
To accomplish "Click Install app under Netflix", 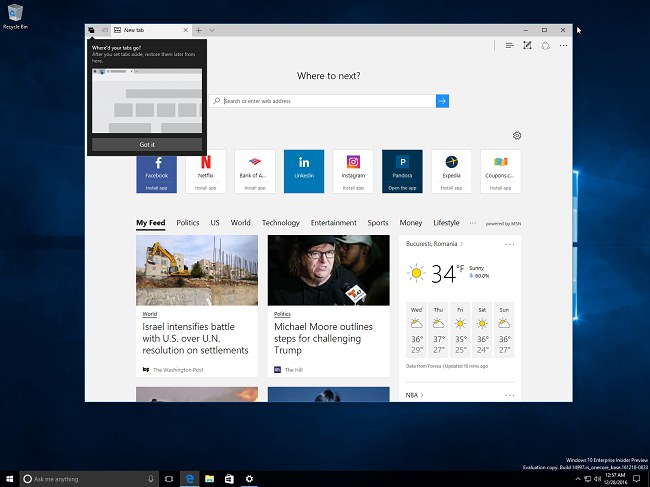I will coord(206,188).
